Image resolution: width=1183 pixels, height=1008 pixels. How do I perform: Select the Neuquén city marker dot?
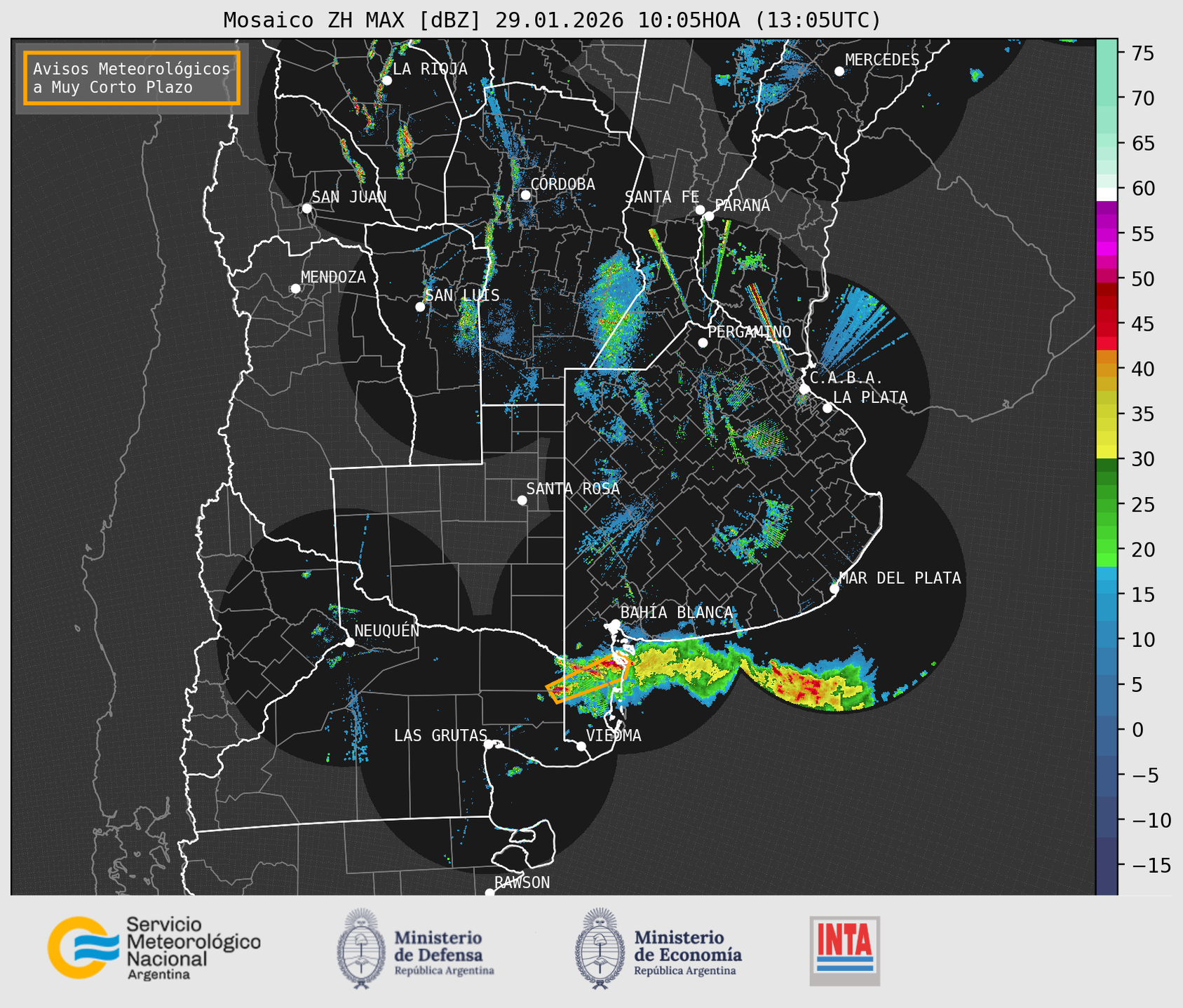point(349,642)
